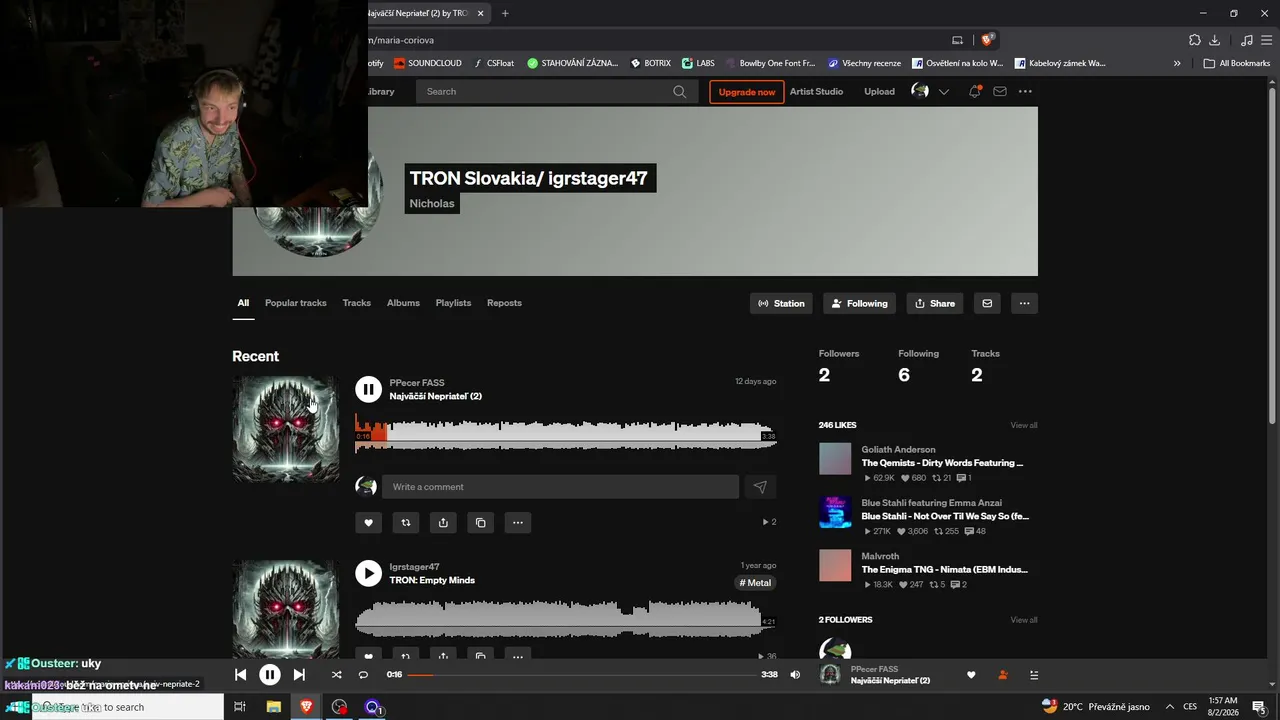Open the browser downloads icon
1280x720 pixels.
(1215, 40)
